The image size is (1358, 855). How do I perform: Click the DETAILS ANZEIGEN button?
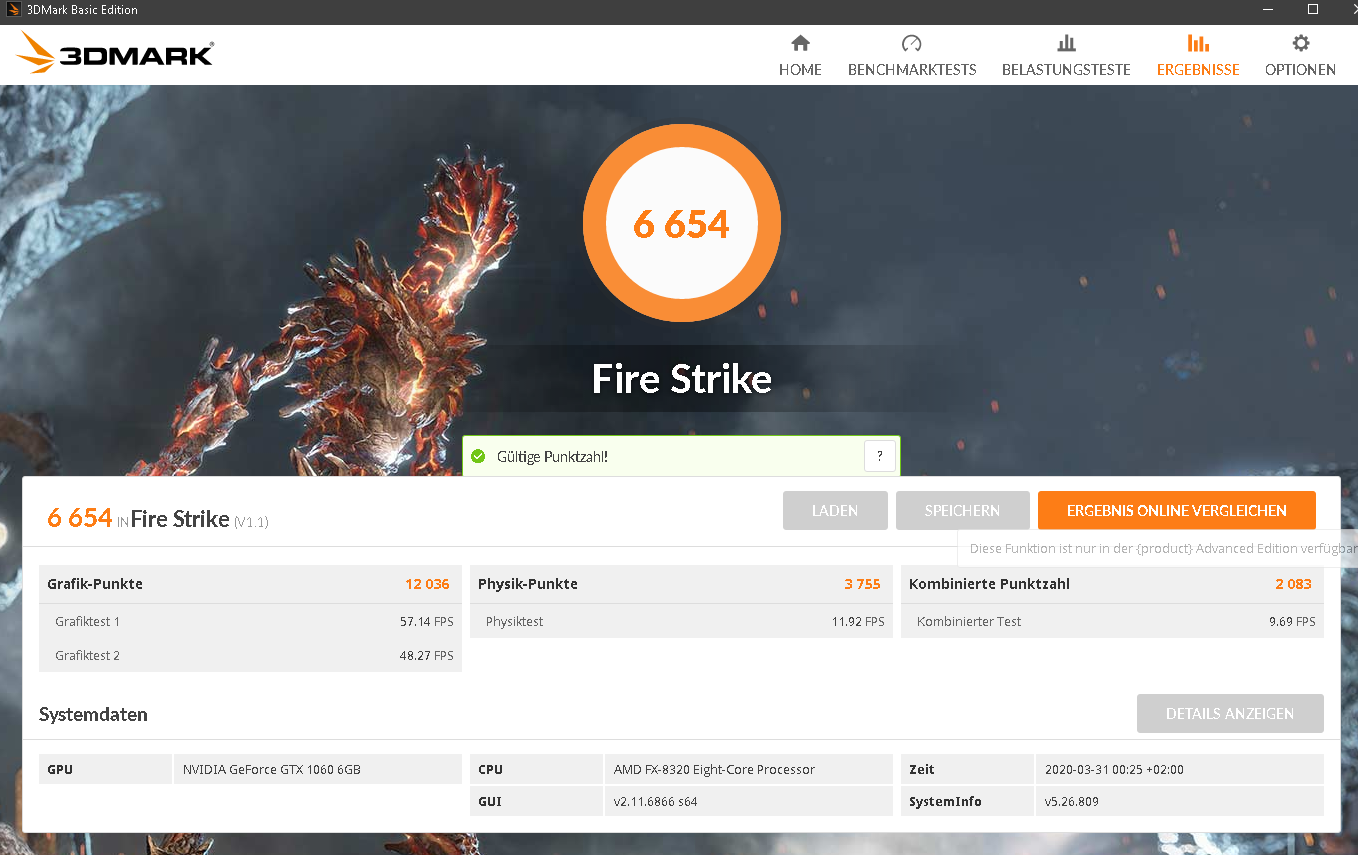tap(1230, 713)
